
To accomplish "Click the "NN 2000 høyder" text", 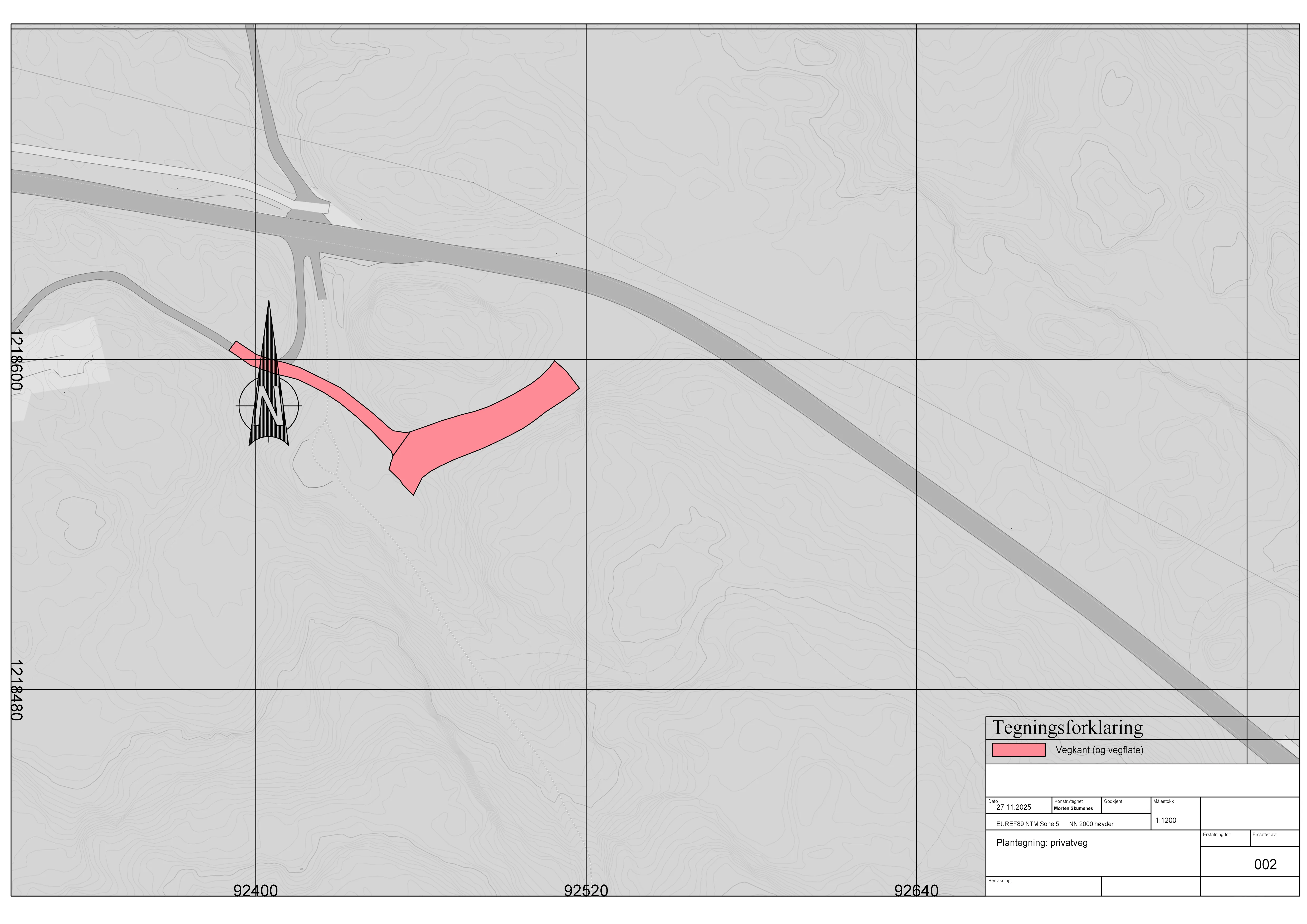I will click(1091, 824).
